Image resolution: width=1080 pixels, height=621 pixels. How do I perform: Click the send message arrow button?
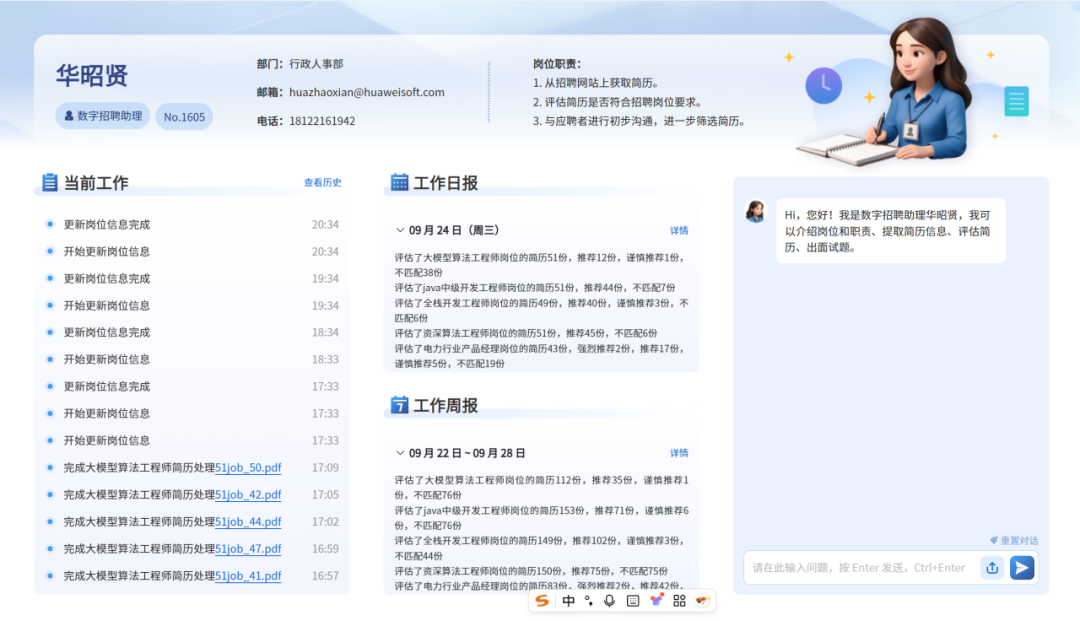point(1022,567)
